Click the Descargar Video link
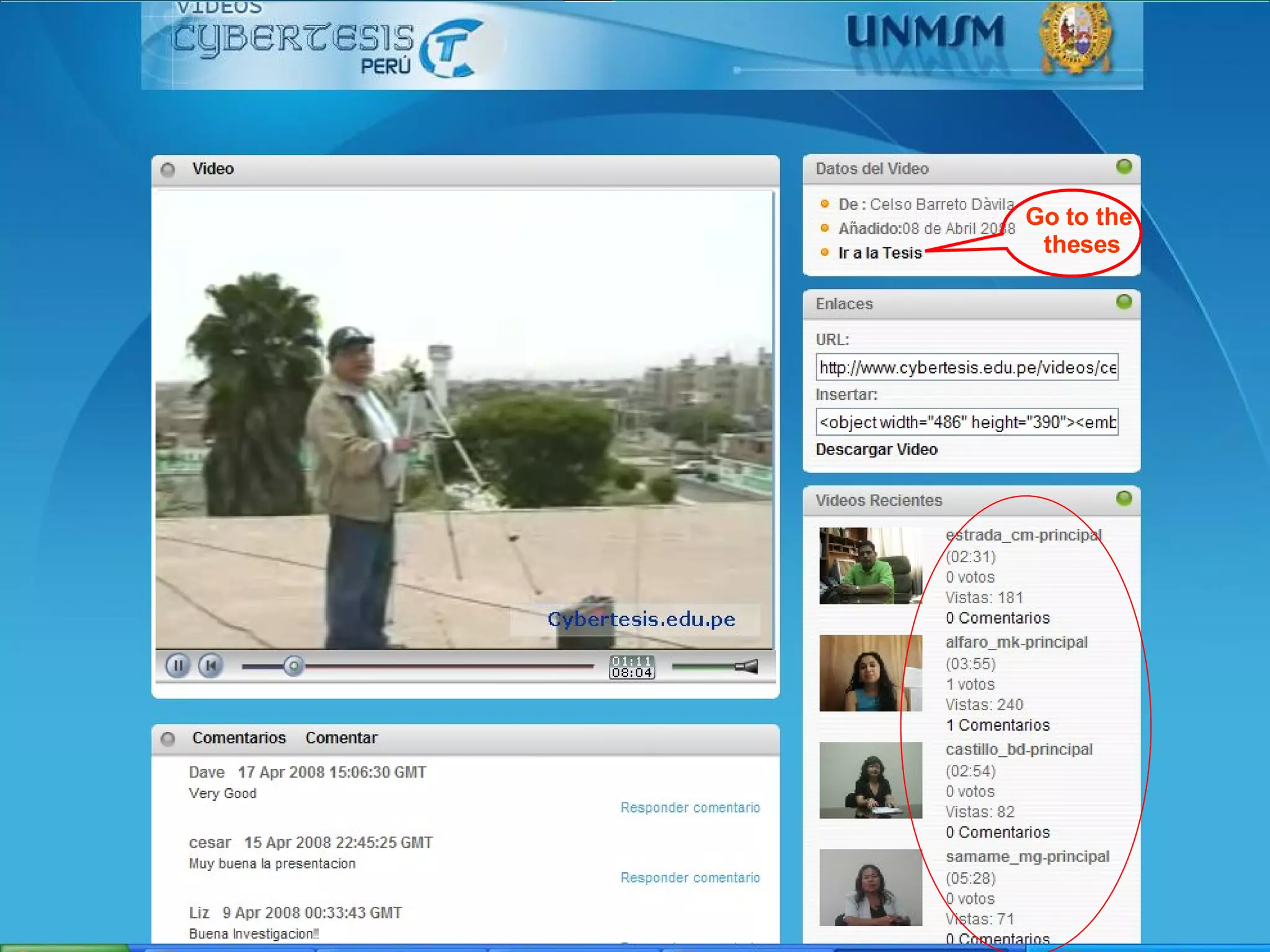 coord(876,449)
